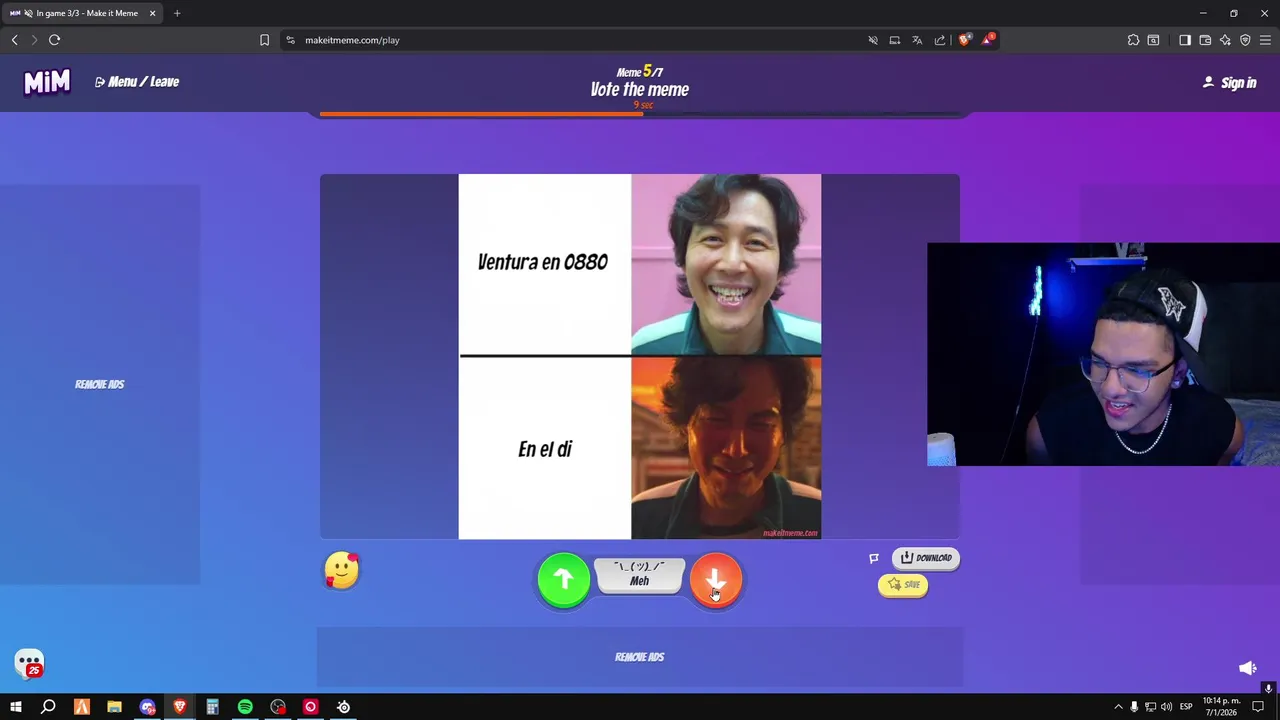Screen dimensions: 1280x720
Task: Open Brave Rewards triangle icon
Action: [x=988, y=40]
